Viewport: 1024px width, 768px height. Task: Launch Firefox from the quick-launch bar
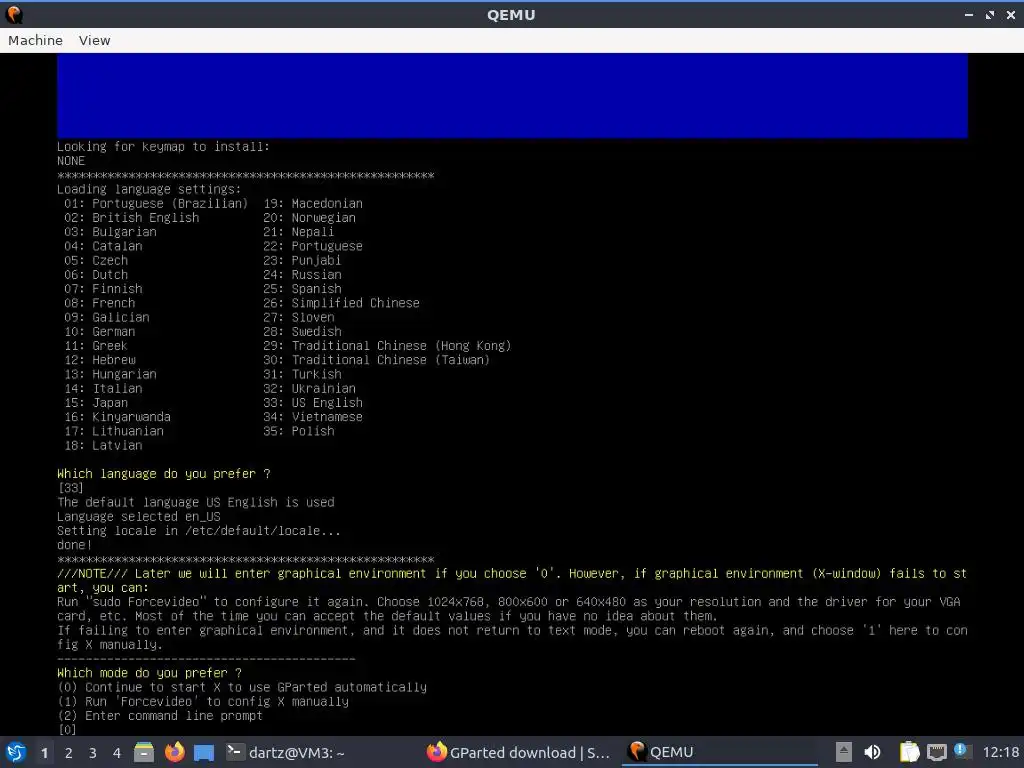pyautogui.click(x=174, y=752)
